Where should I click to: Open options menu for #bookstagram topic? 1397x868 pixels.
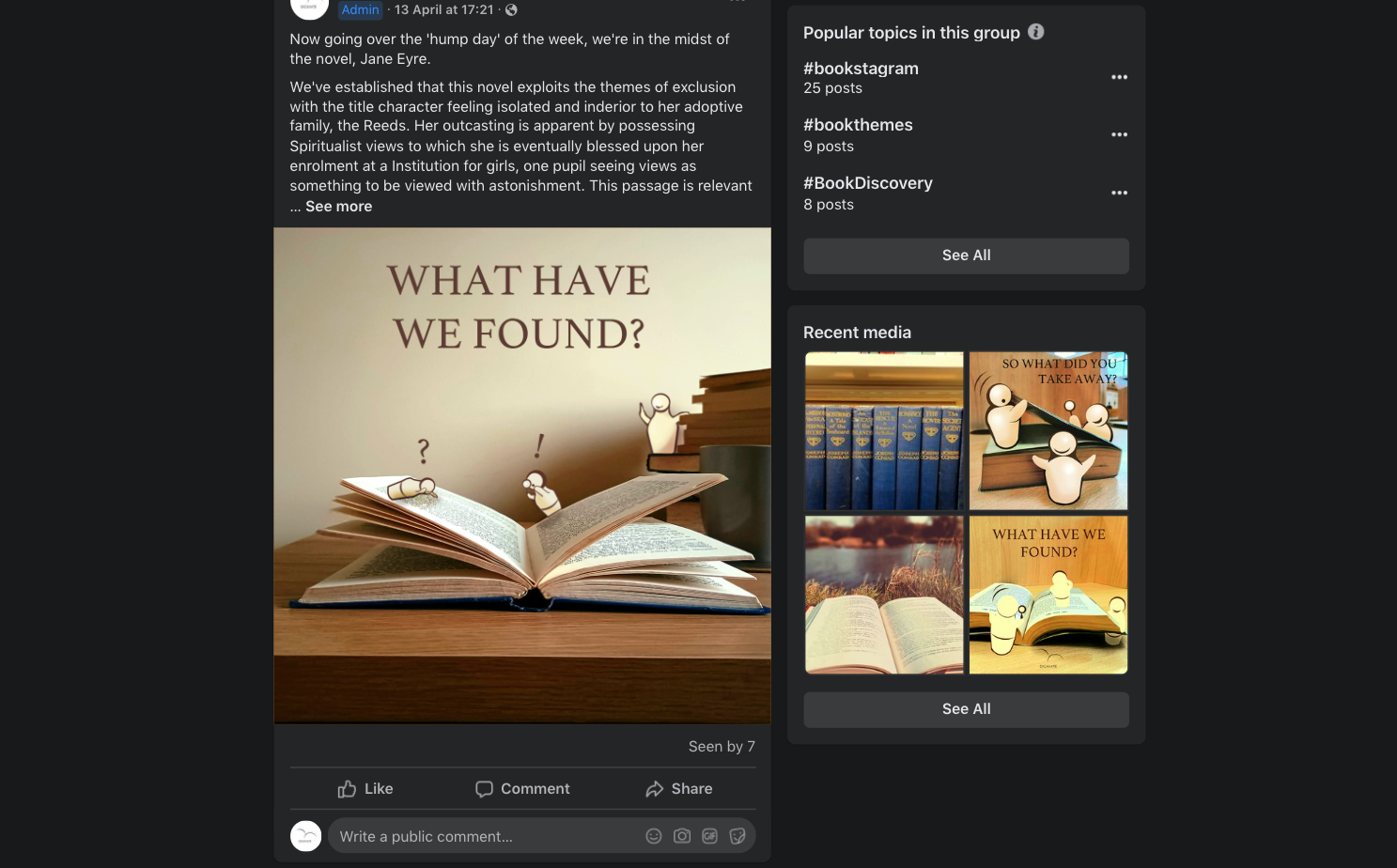[x=1119, y=77]
